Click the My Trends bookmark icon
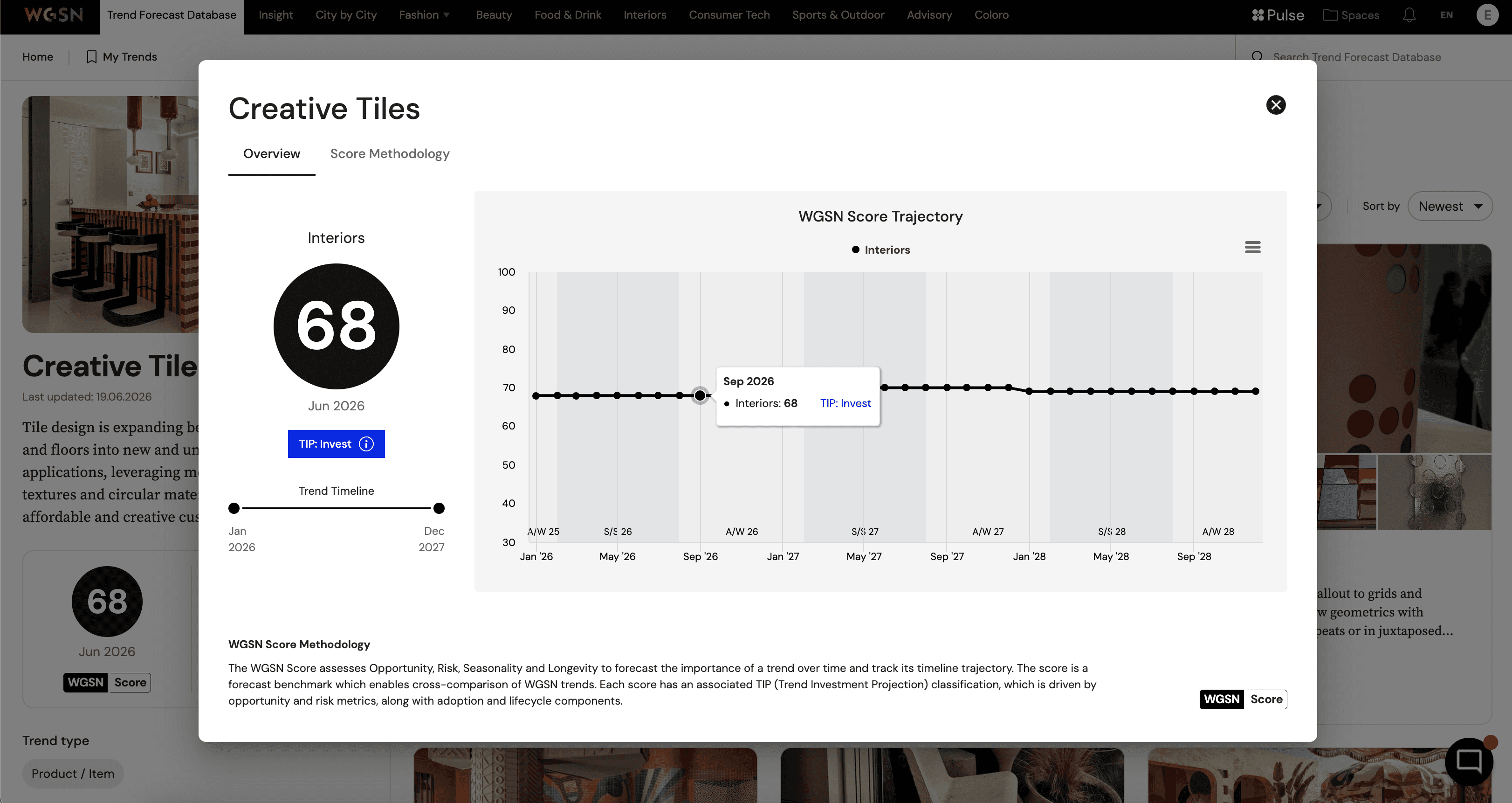The image size is (1512, 803). point(91,57)
